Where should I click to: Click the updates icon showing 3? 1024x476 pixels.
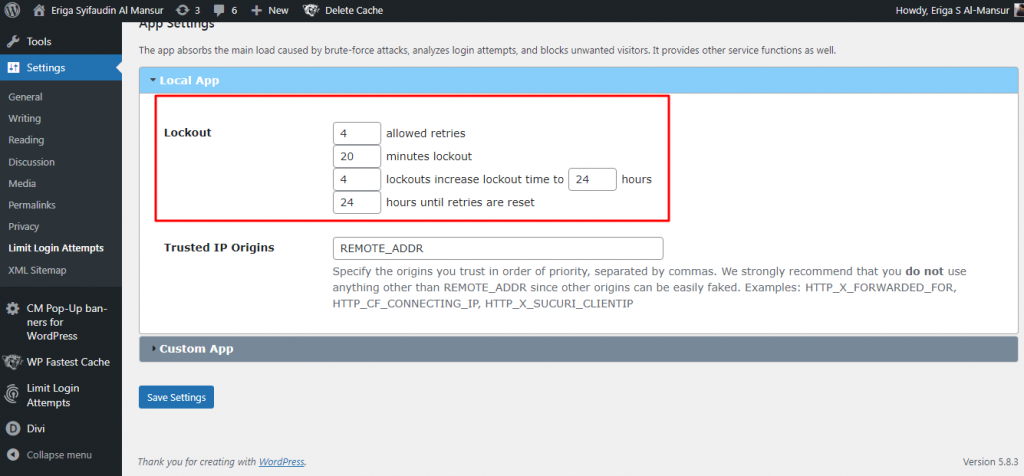pyautogui.click(x=183, y=10)
